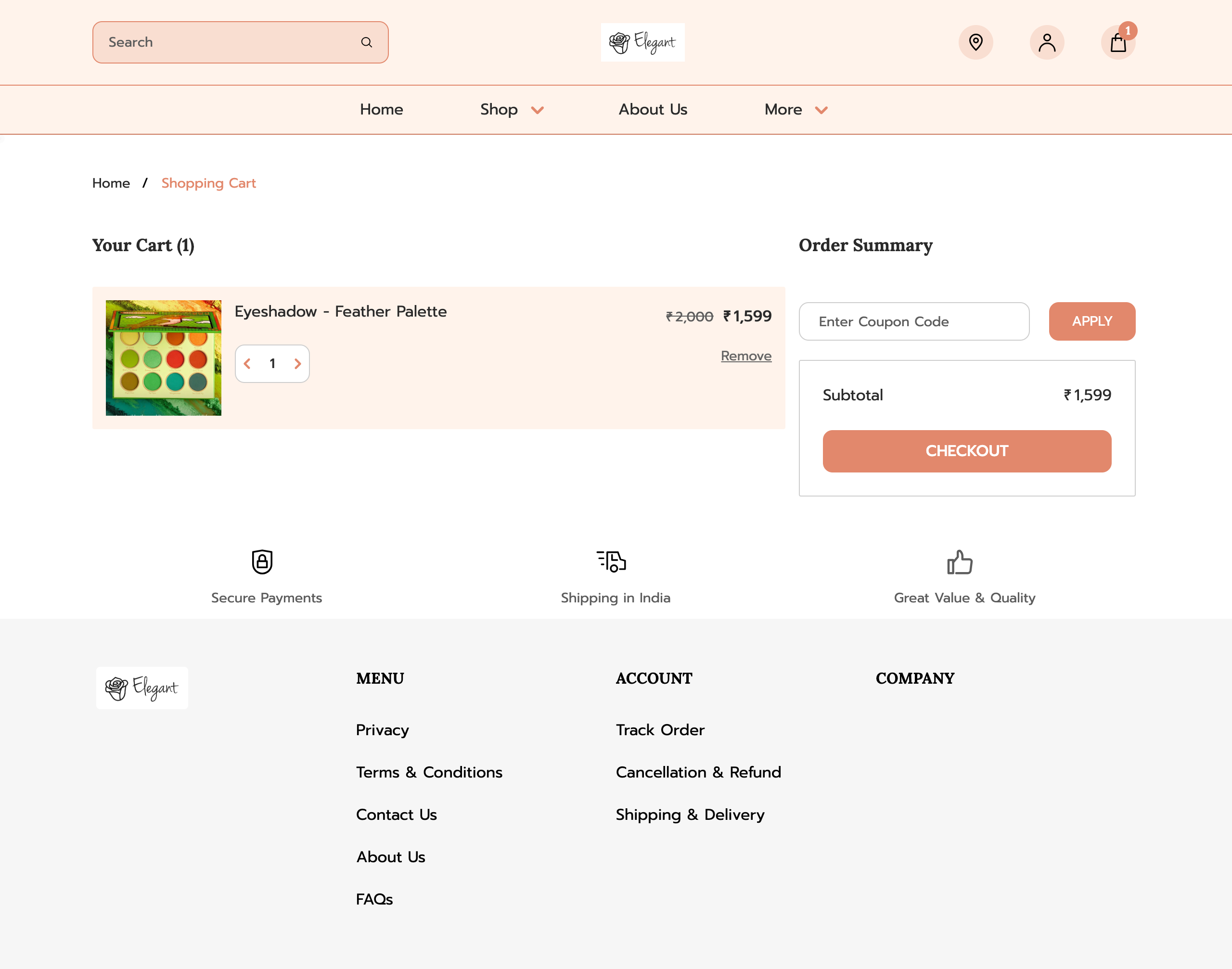Open Track Order footer link

pyautogui.click(x=660, y=729)
